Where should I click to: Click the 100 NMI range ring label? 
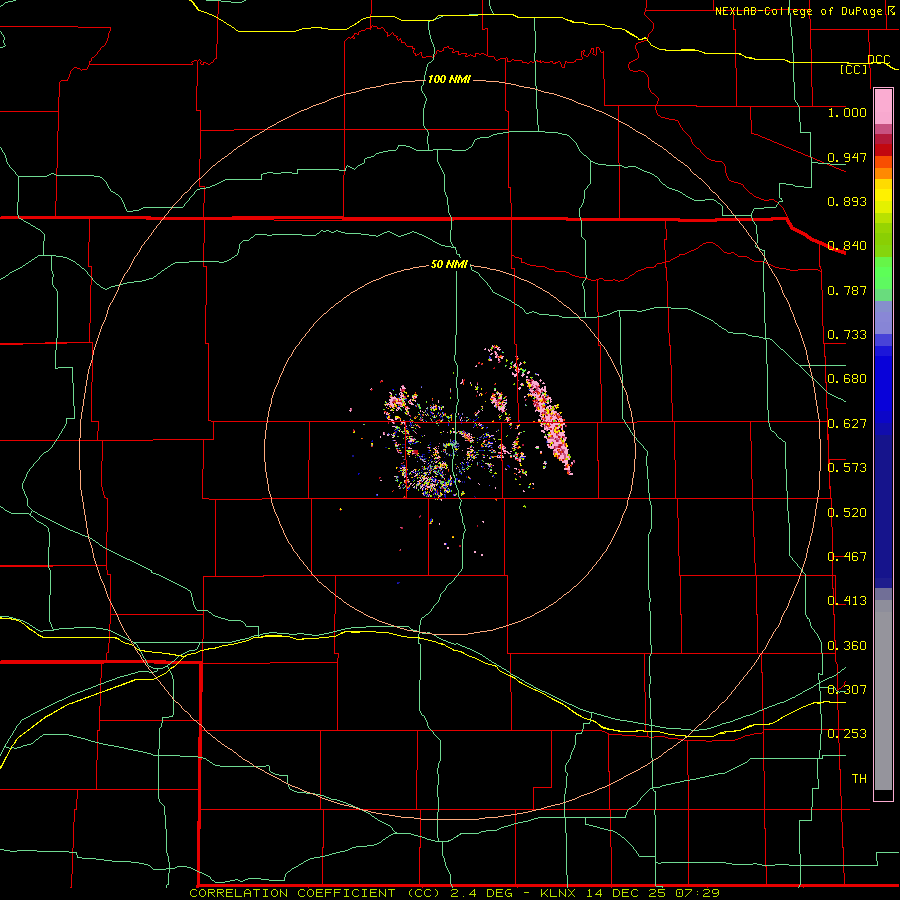coord(449,79)
